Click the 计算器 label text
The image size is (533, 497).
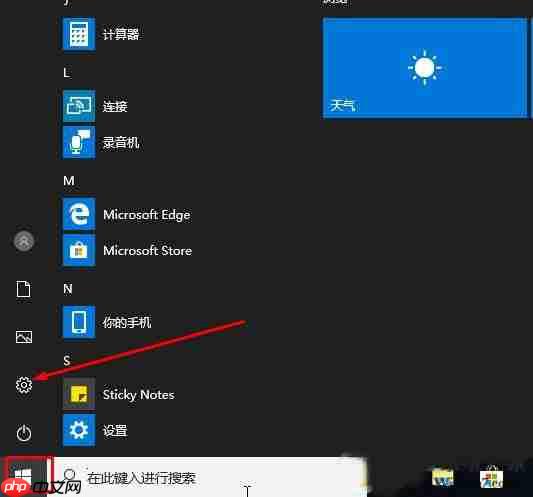(121, 34)
